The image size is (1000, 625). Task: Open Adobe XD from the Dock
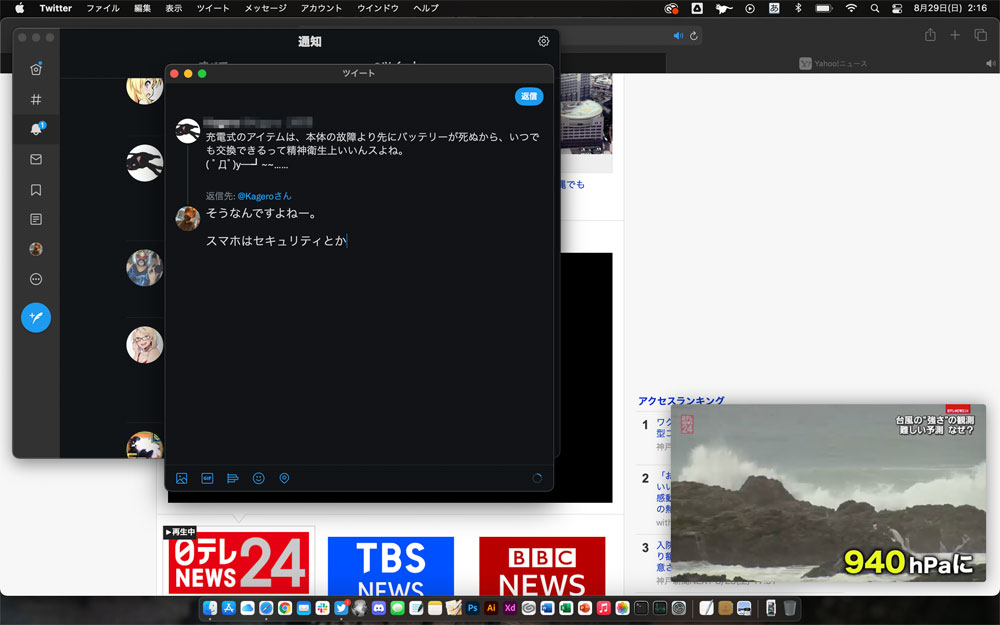(x=510, y=608)
